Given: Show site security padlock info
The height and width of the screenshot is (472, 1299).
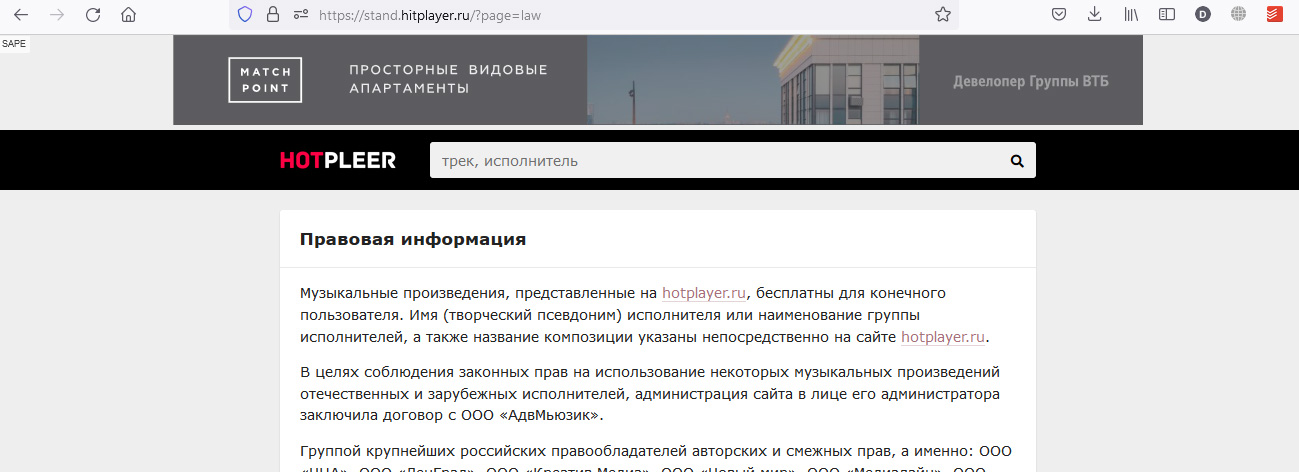Looking at the screenshot, I should [272, 15].
